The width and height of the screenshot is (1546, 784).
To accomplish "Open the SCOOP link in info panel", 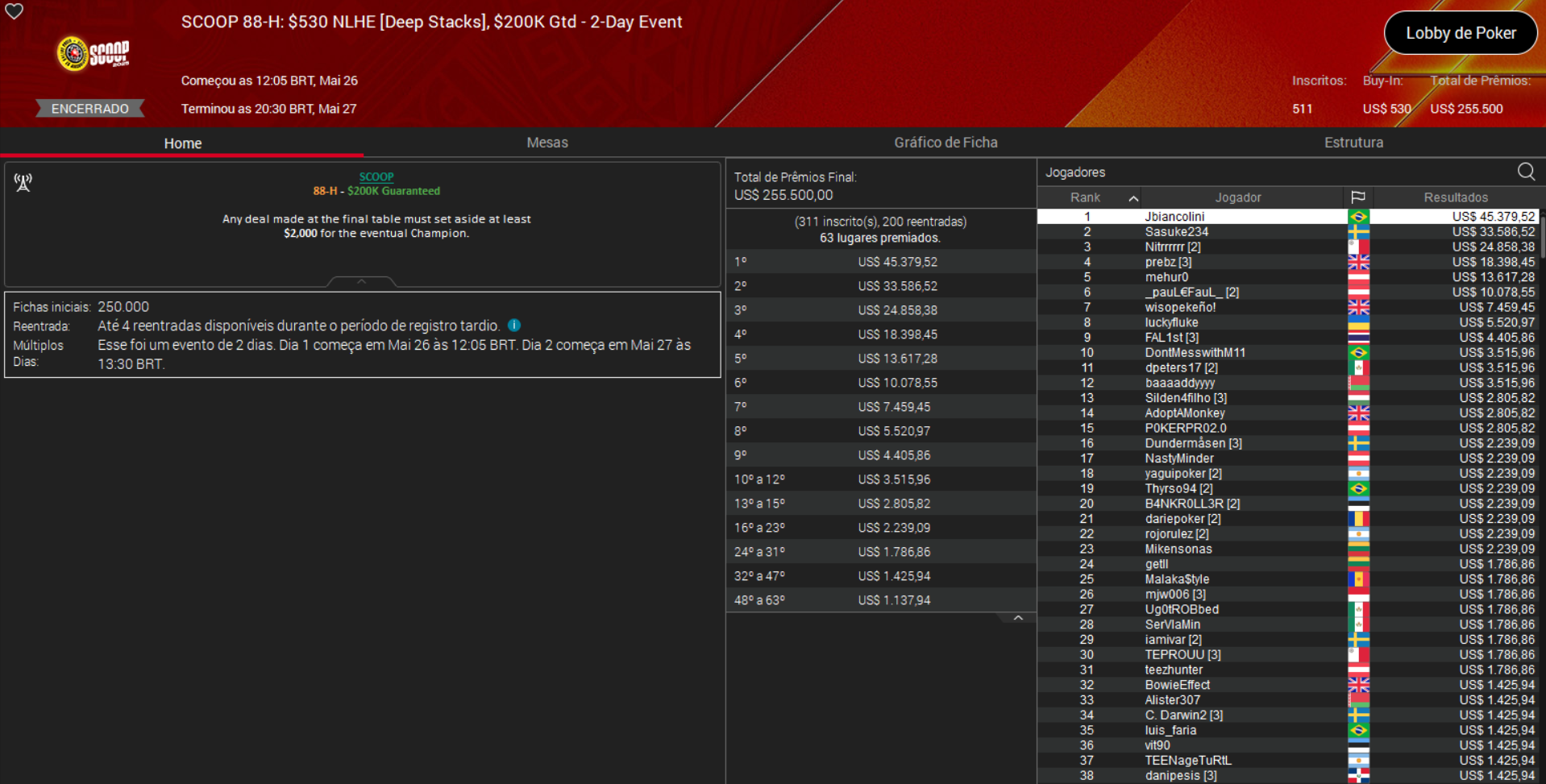I will [376, 176].
